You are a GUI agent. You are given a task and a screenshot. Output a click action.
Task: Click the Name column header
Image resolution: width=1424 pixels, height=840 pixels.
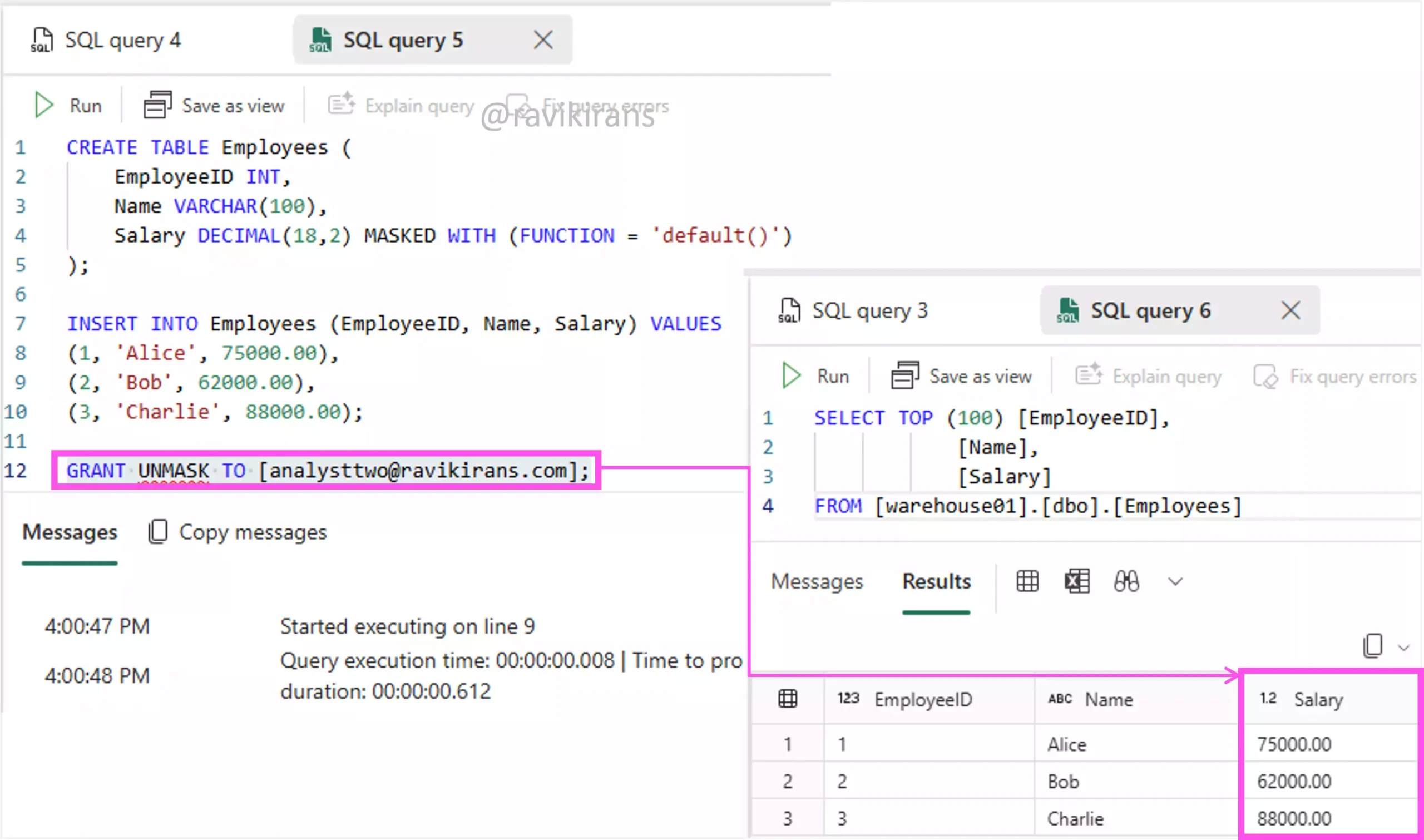click(1137, 700)
